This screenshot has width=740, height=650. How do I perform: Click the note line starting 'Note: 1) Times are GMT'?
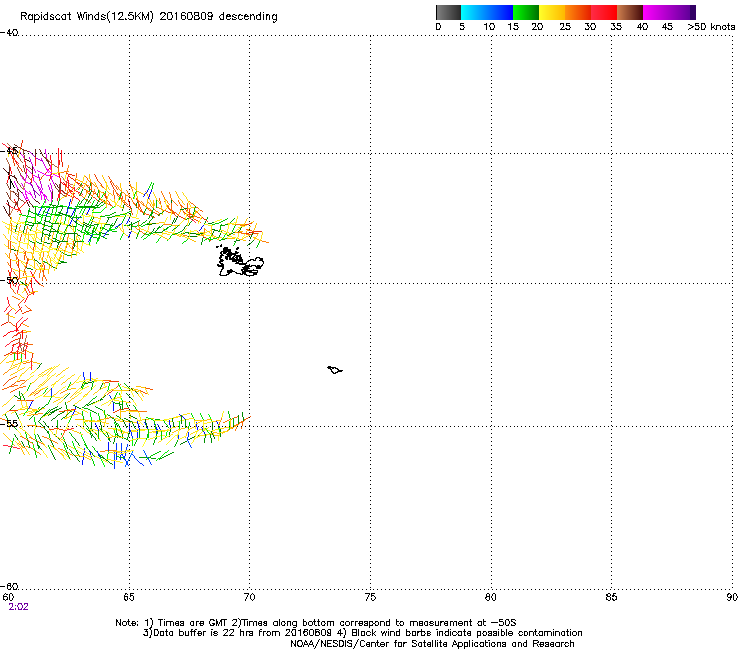(316, 623)
